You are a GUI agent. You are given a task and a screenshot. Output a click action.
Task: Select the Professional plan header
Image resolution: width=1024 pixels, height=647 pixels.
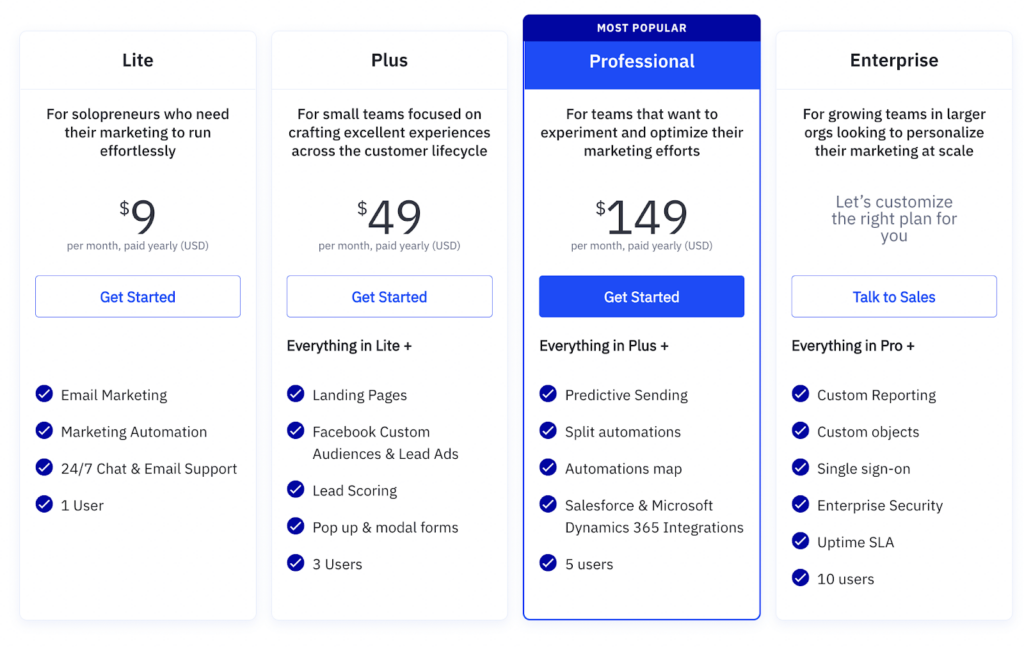point(642,61)
